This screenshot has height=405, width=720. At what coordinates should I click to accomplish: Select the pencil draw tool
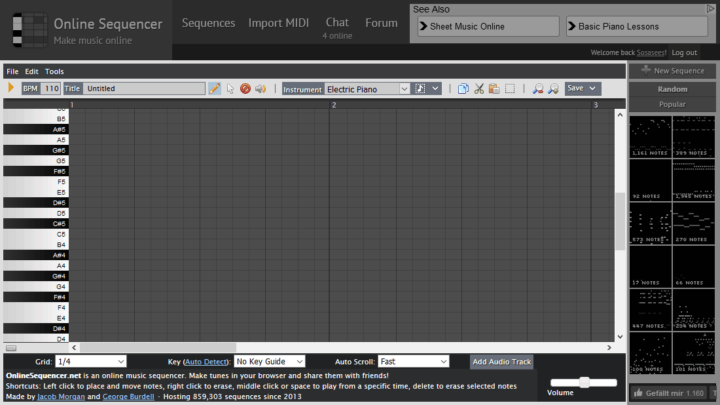click(214, 88)
